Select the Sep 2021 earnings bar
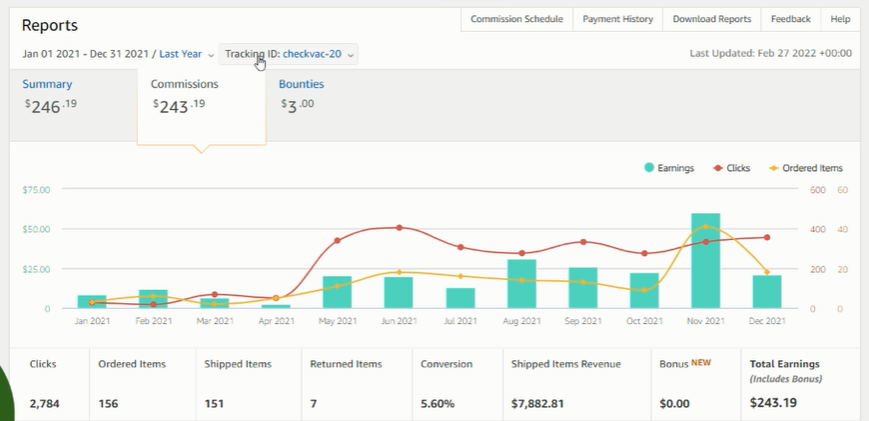Screen dimensions: 869x421 click(583, 287)
